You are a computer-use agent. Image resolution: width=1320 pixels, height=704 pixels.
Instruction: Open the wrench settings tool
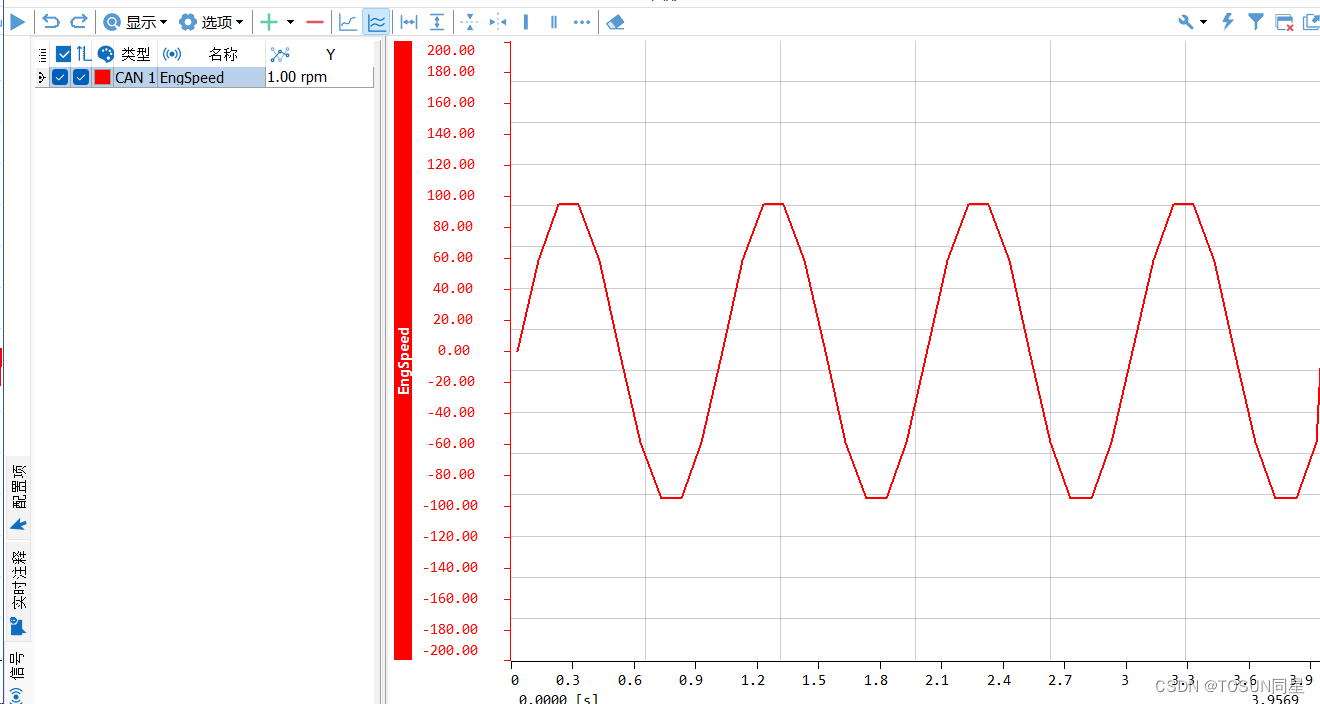point(1186,21)
